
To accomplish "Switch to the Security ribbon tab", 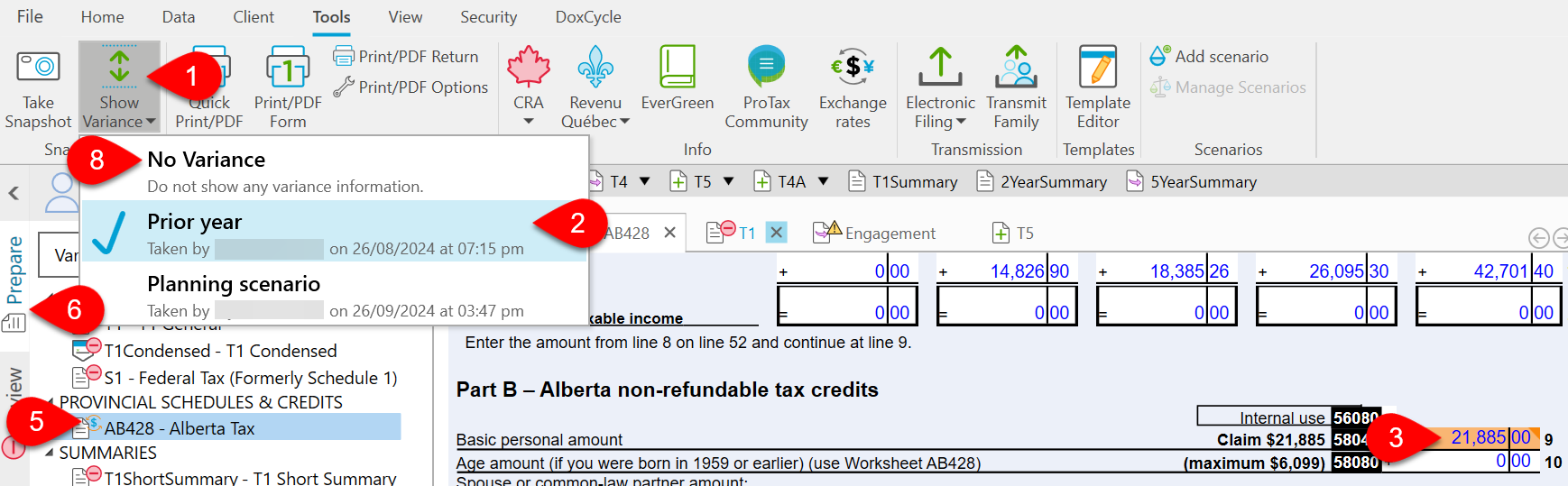I will coord(488,17).
